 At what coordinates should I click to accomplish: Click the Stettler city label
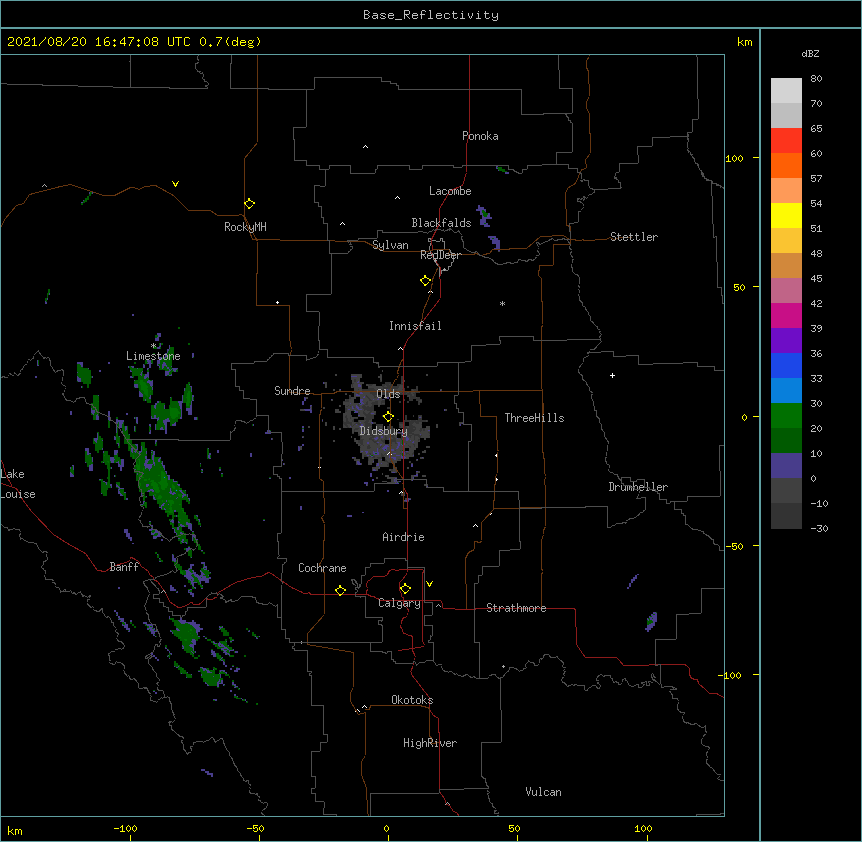coord(634,237)
